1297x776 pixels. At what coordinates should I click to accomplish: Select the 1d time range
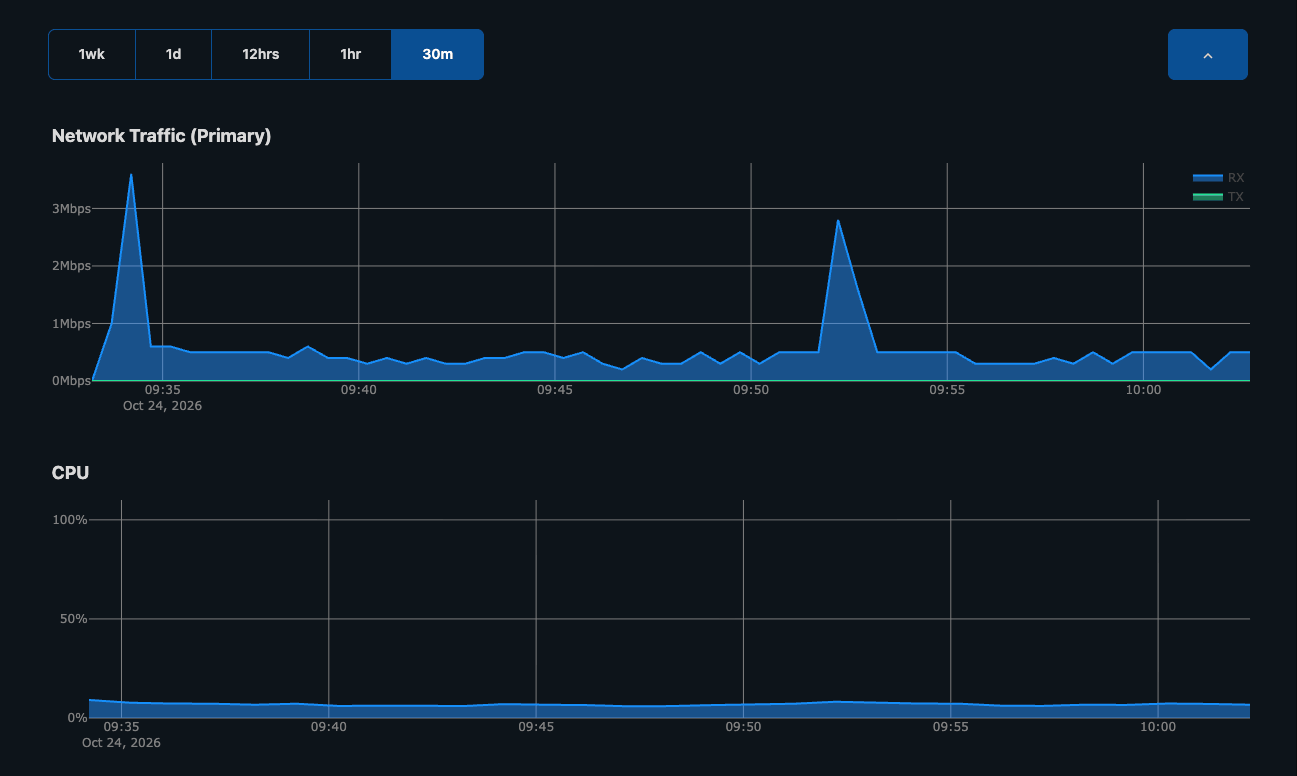pyautogui.click(x=173, y=54)
